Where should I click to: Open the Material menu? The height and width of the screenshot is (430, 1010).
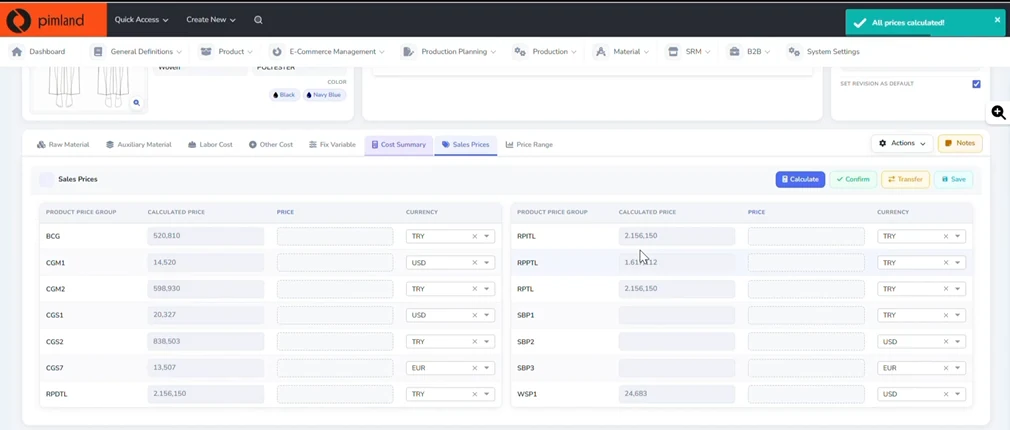[622, 51]
